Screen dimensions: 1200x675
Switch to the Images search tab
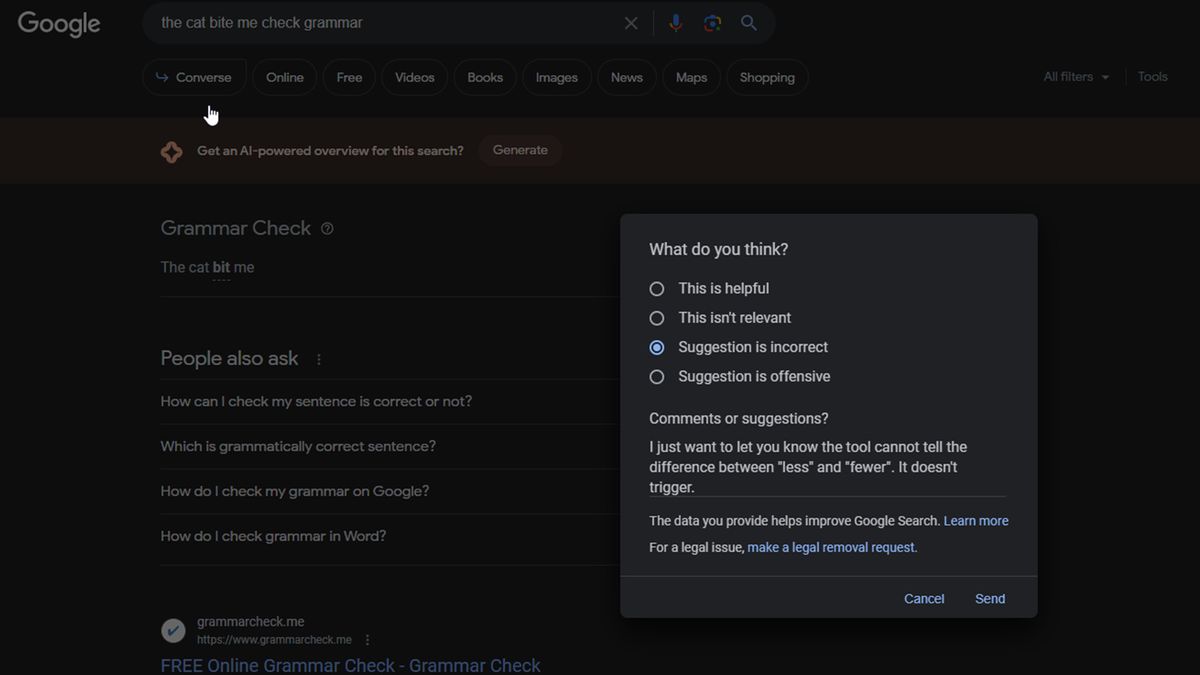556,77
